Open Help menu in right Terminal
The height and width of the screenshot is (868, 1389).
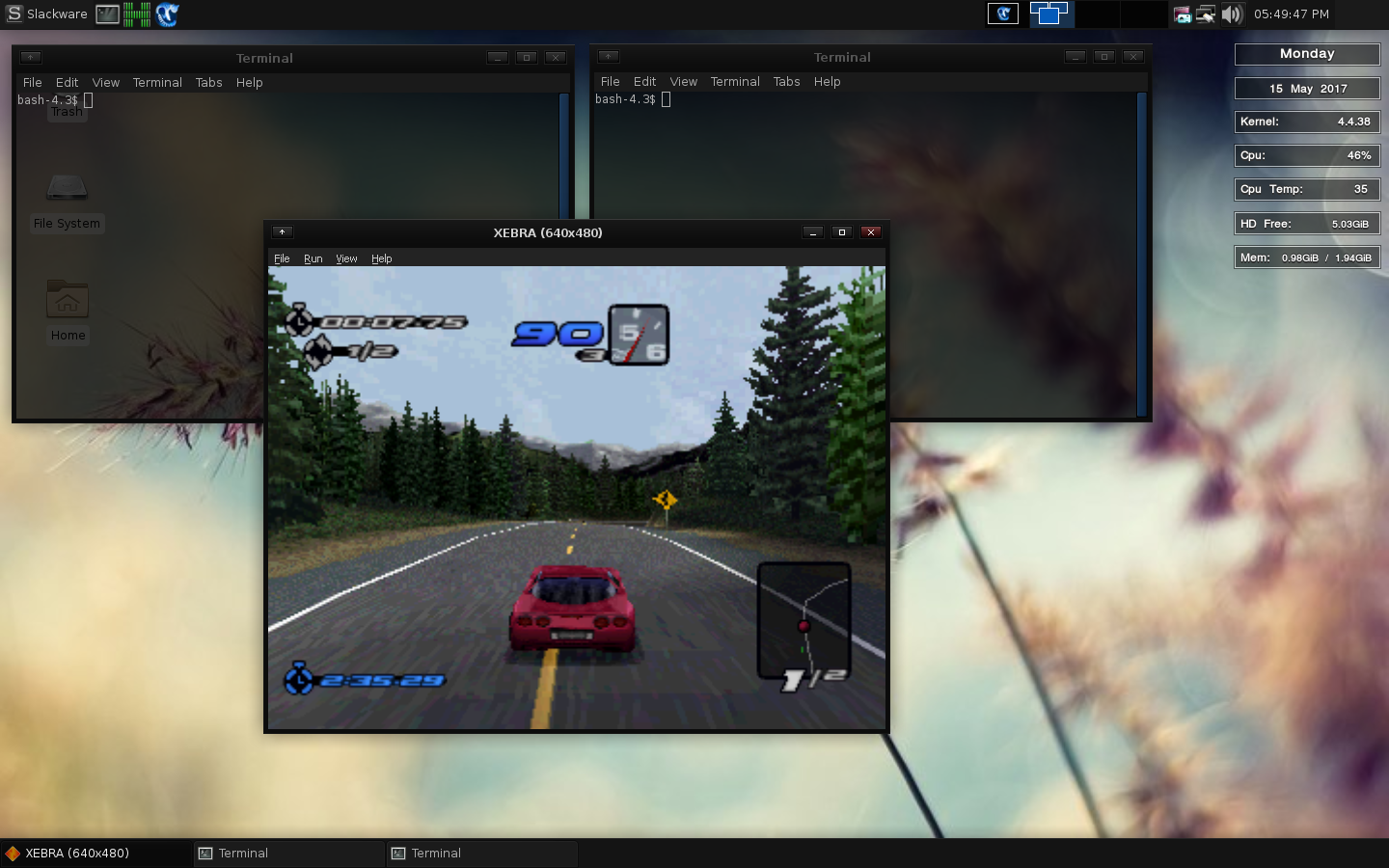pyautogui.click(x=828, y=82)
